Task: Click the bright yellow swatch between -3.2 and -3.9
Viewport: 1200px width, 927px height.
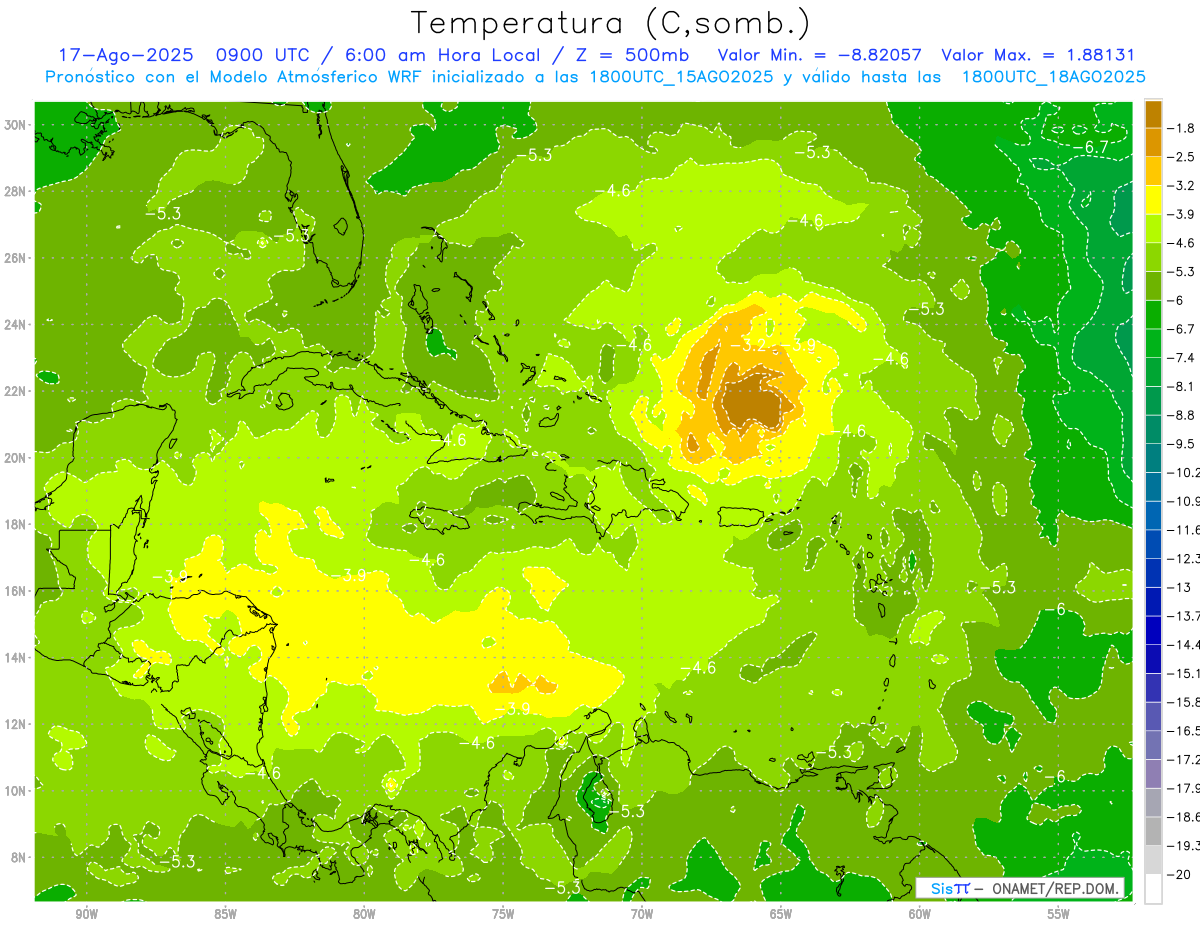Action: (1154, 200)
